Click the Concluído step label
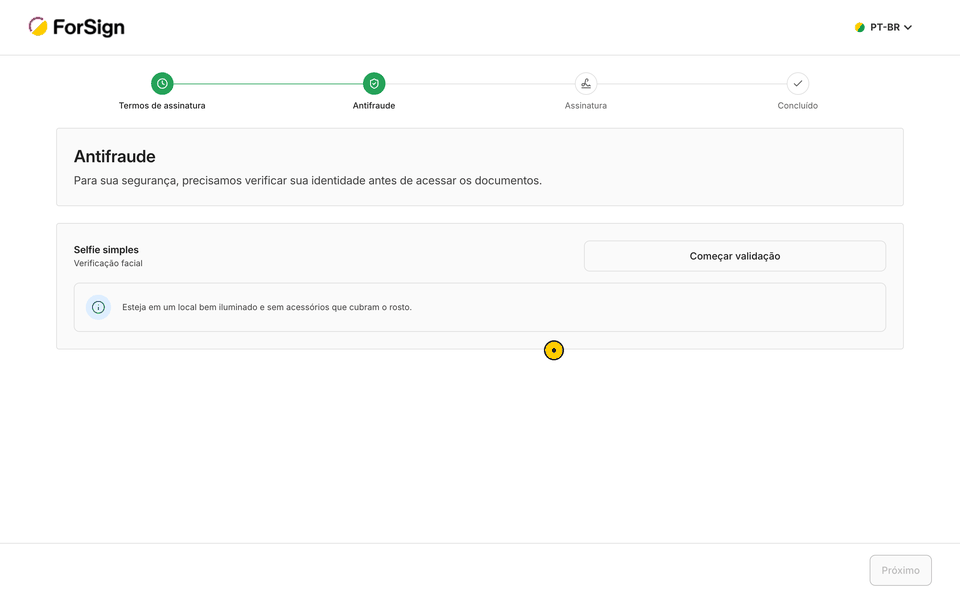The width and height of the screenshot is (960, 597). [x=798, y=105]
